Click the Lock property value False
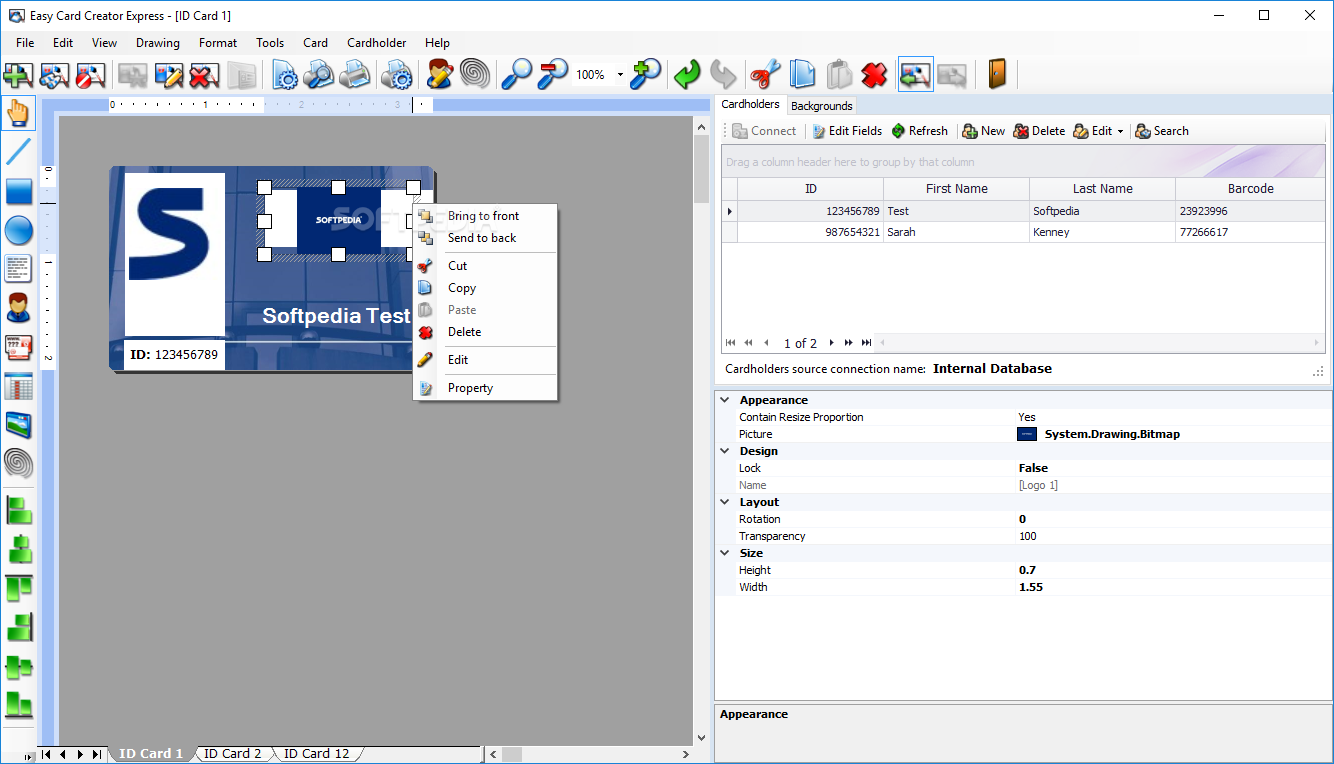The height and width of the screenshot is (764, 1334). click(1174, 468)
